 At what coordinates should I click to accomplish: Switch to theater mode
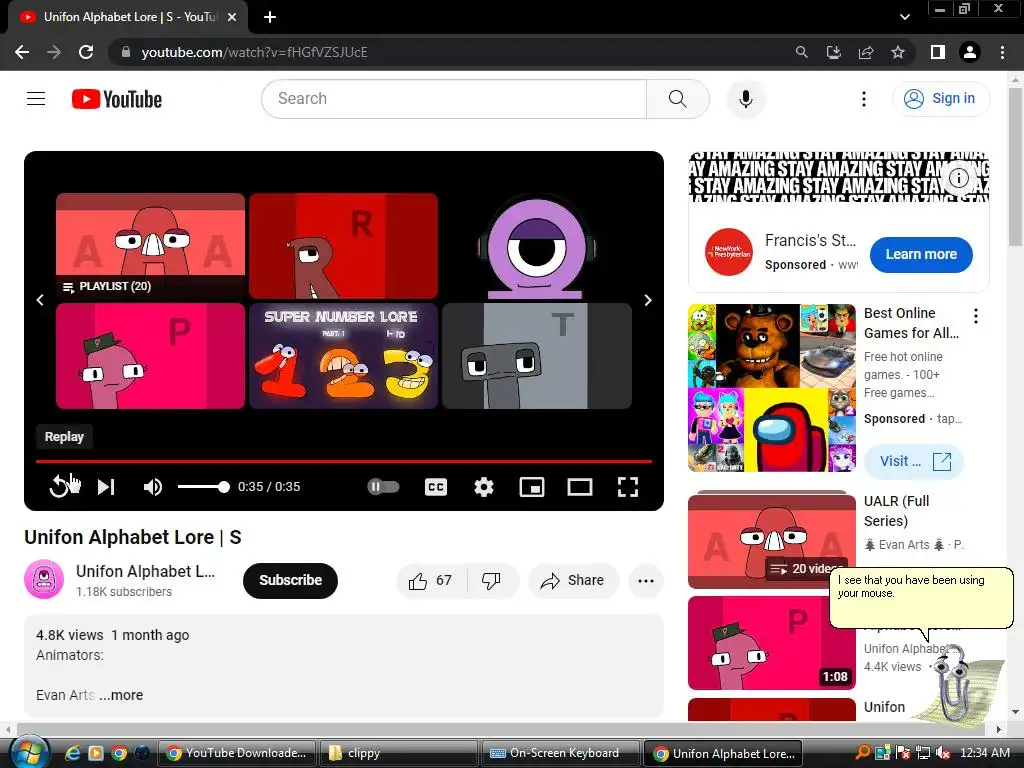580,487
